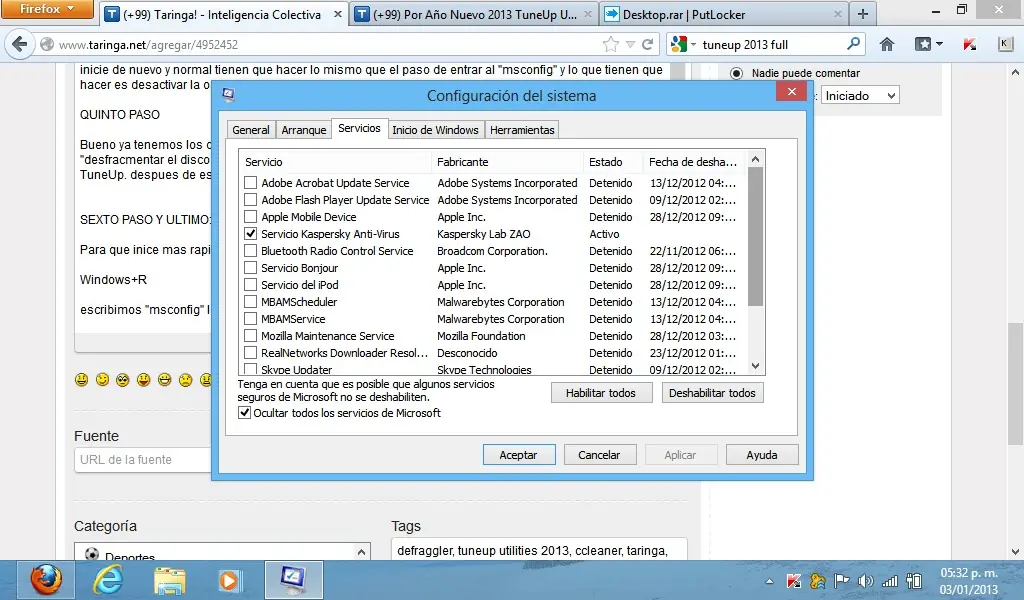Open the Iniciado dropdown
The image size is (1024, 600).
pos(859,95)
